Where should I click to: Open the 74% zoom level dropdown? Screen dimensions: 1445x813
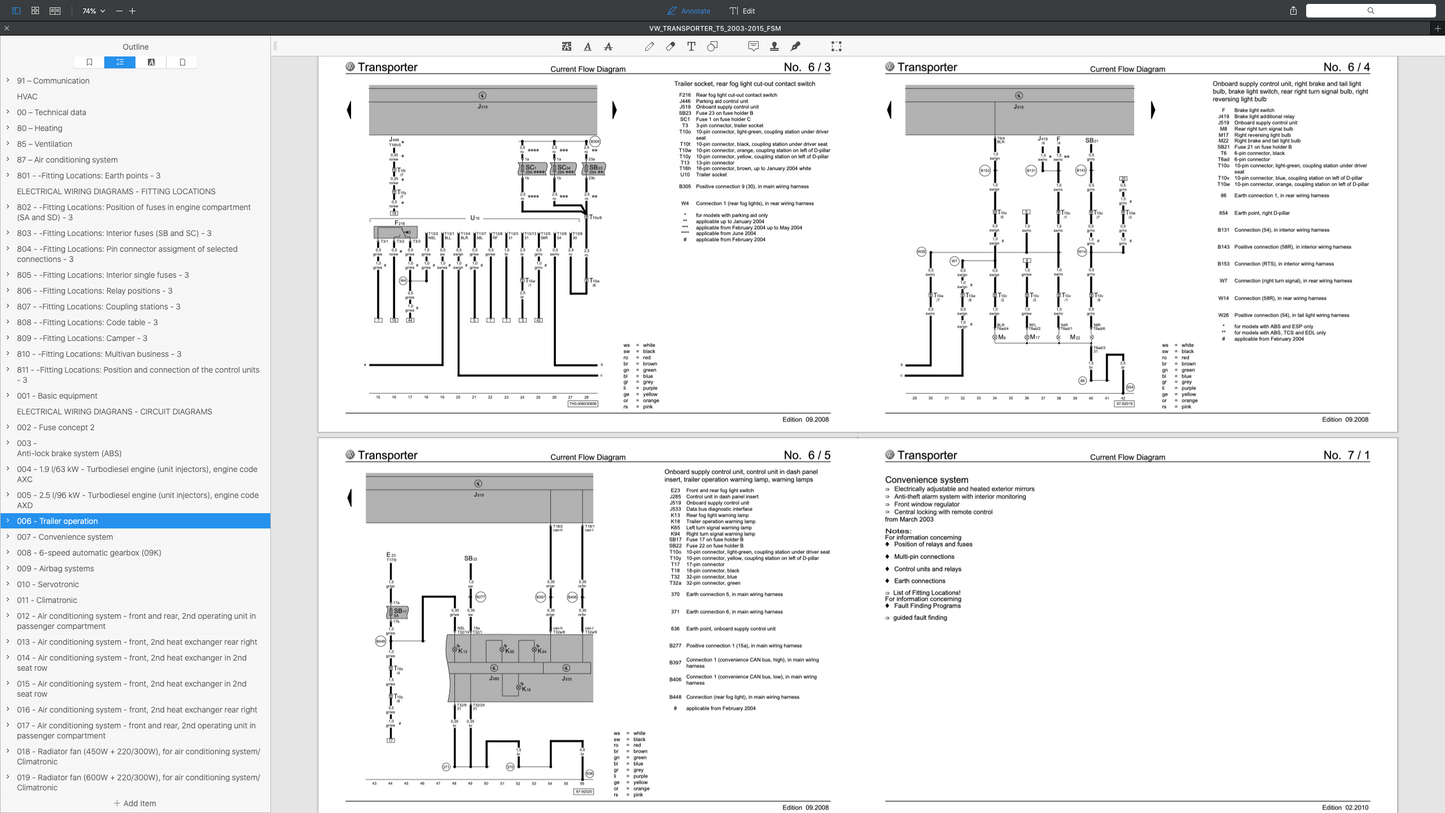pyautogui.click(x=93, y=11)
